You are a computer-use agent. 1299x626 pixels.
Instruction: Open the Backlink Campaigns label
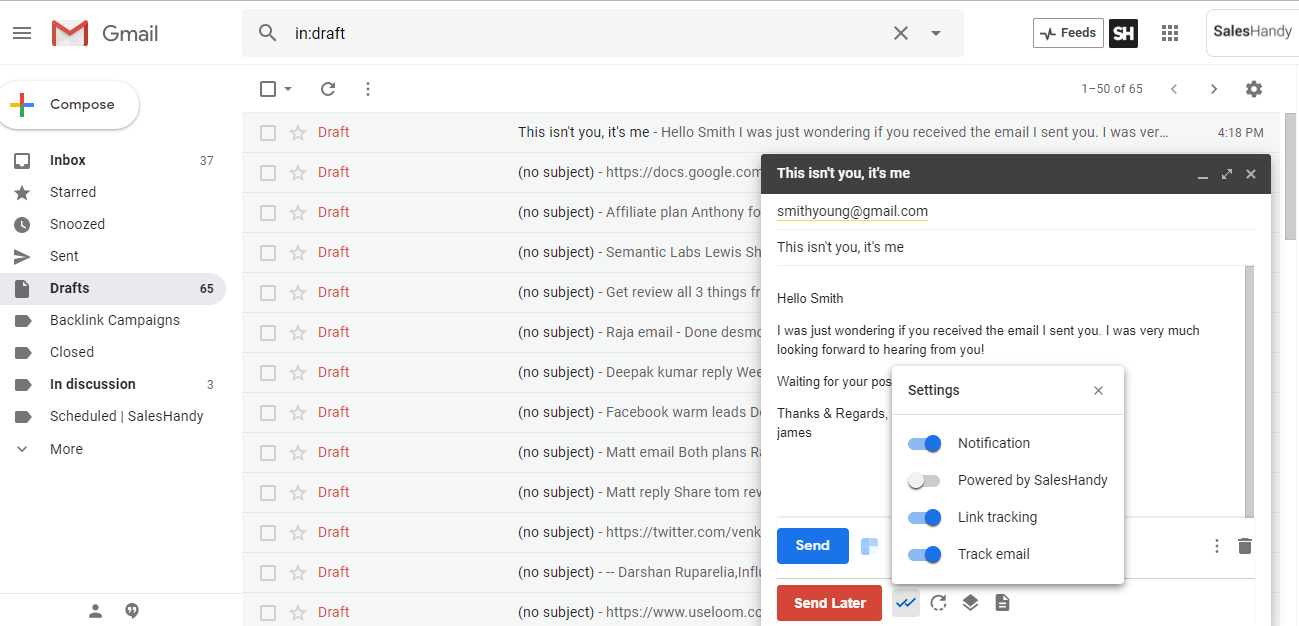pyautogui.click(x=113, y=320)
